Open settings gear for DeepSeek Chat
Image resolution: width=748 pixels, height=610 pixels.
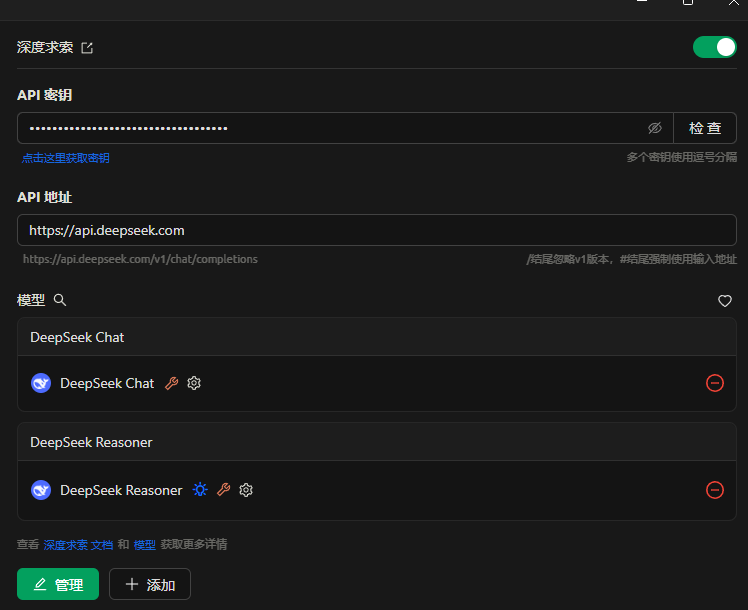[x=194, y=383]
